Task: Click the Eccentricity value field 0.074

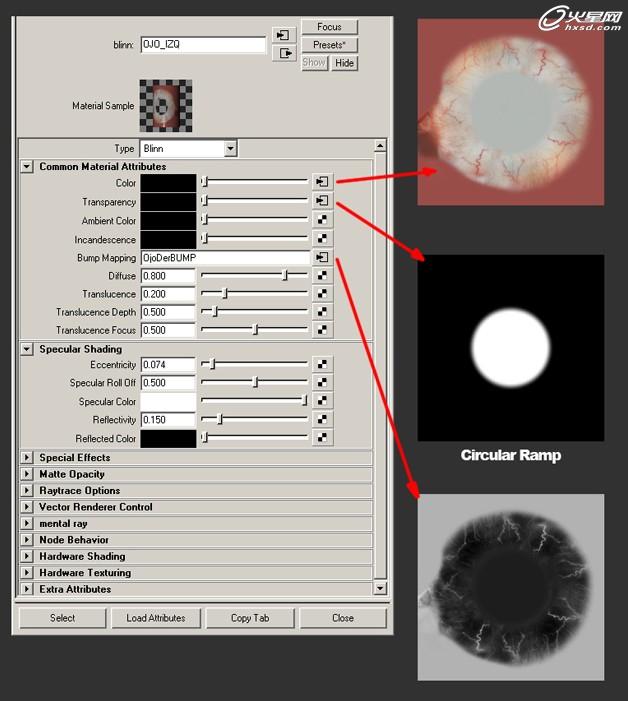Action: click(168, 365)
